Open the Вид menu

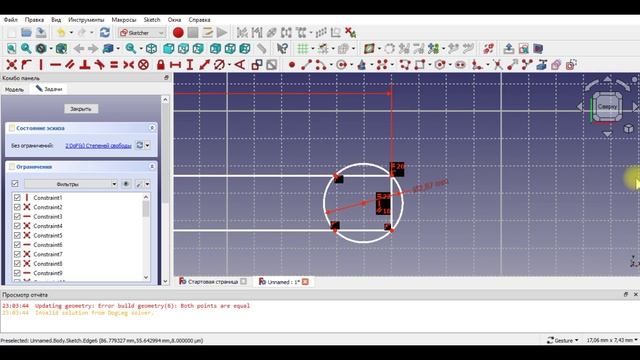coord(56,20)
